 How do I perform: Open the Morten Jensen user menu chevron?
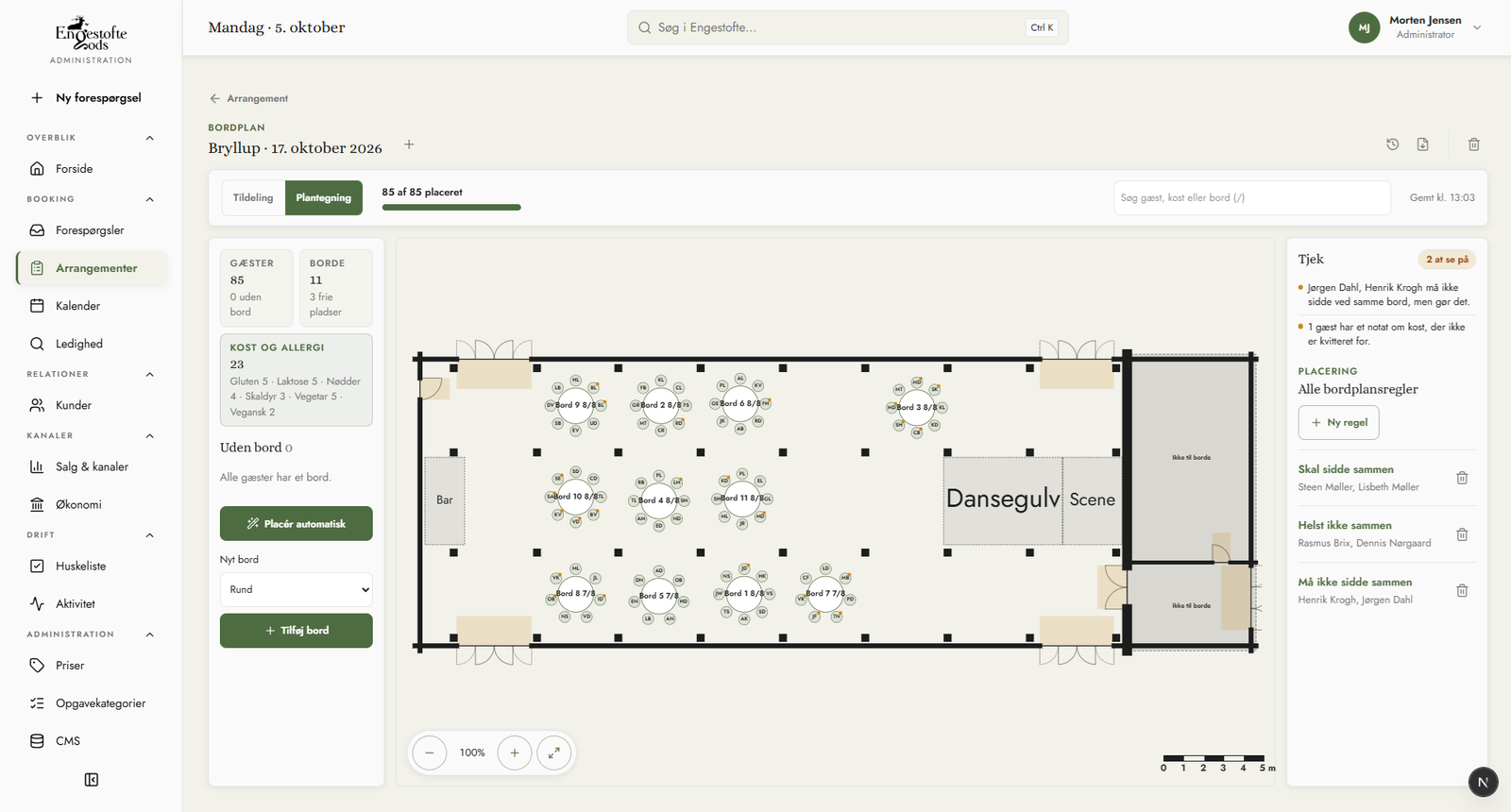click(1477, 27)
